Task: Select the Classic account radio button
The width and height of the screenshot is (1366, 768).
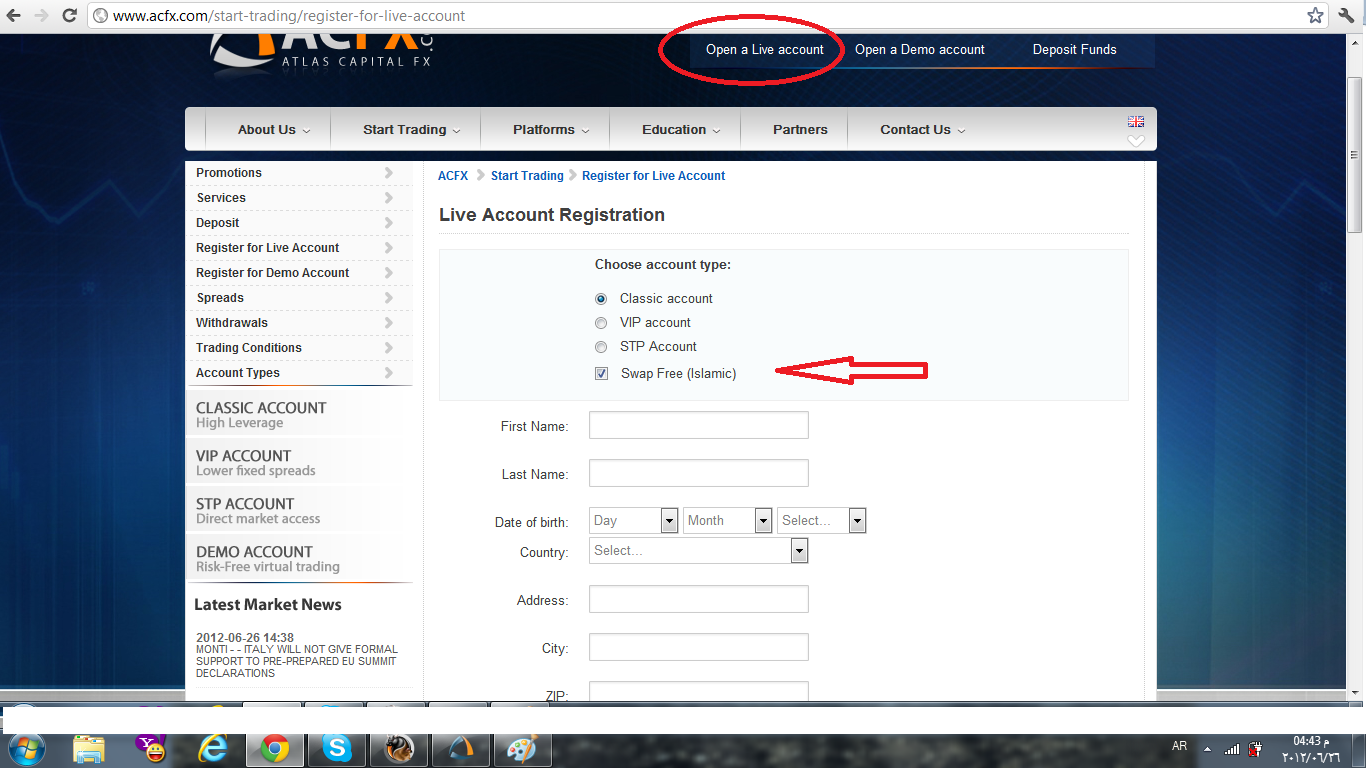Action: tap(601, 299)
